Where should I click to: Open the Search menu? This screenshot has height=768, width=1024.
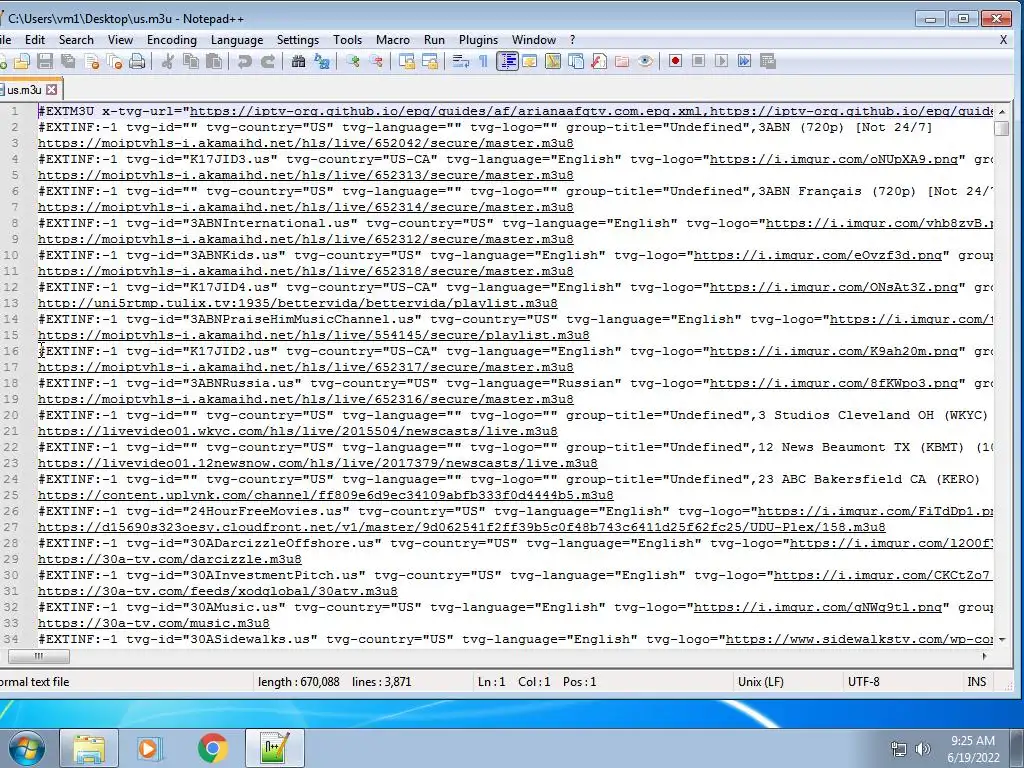coord(76,40)
